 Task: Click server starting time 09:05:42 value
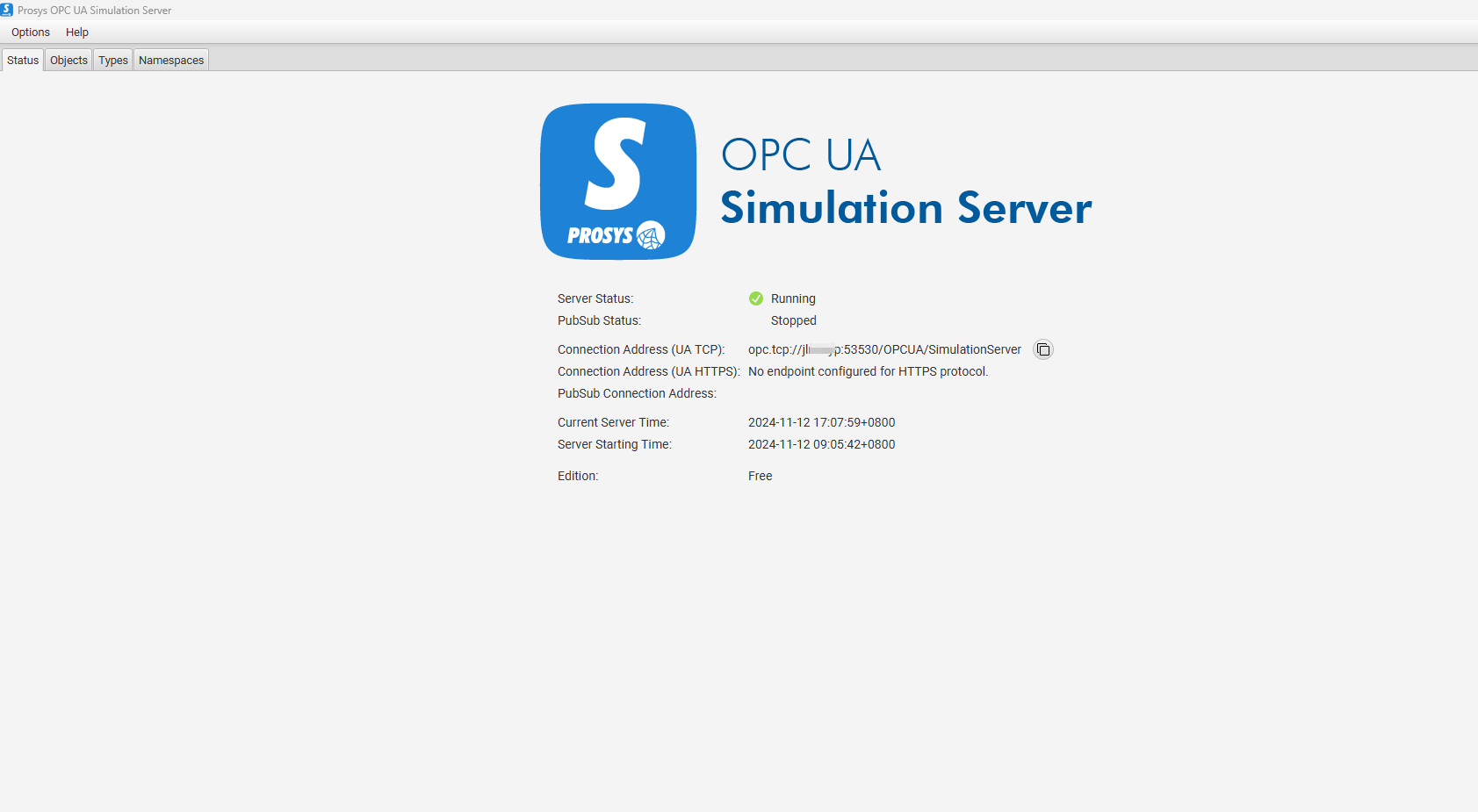(x=821, y=444)
